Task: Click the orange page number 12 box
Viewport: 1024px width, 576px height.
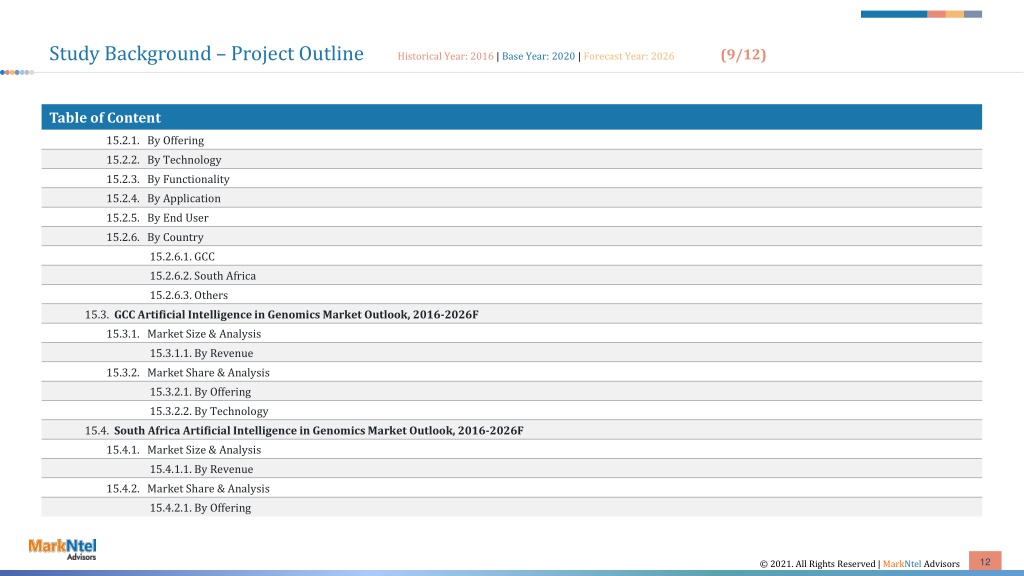Action: 985,561
